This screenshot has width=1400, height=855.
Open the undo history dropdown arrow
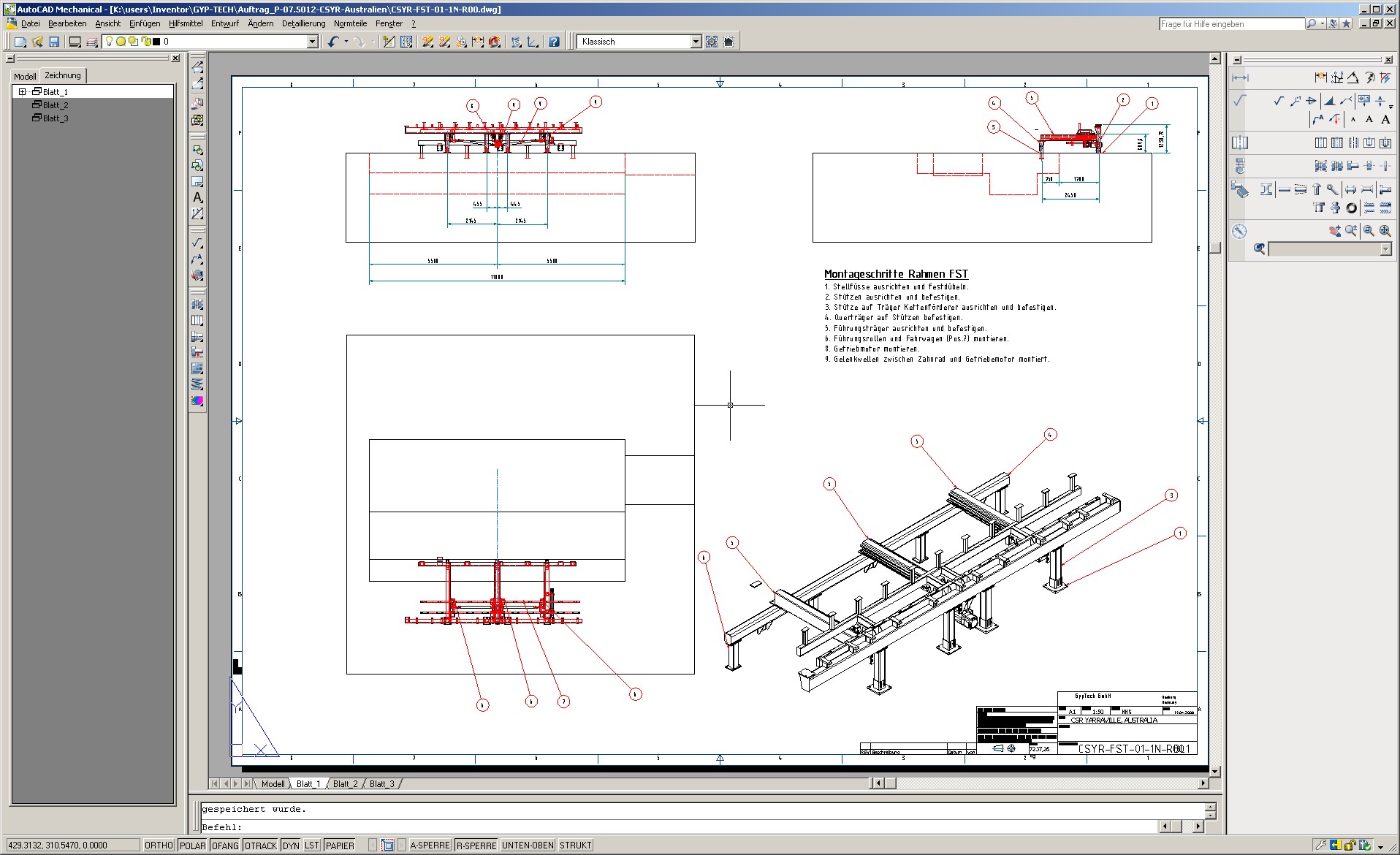click(346, 42)
